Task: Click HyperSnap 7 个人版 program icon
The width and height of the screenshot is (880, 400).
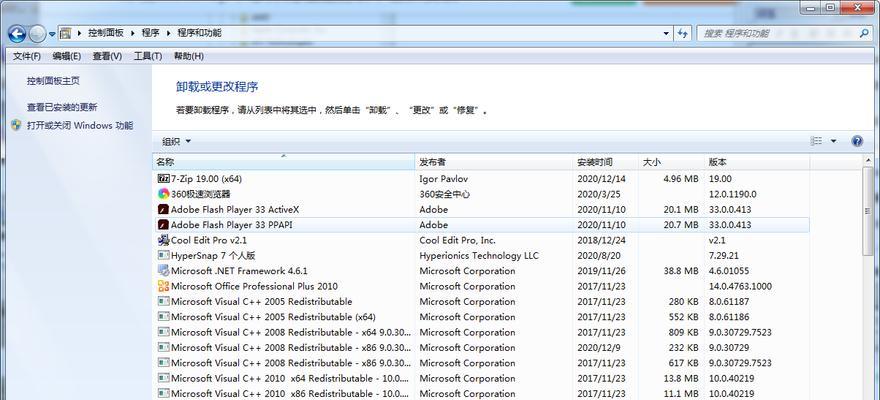Action: (x=163, y=256)
